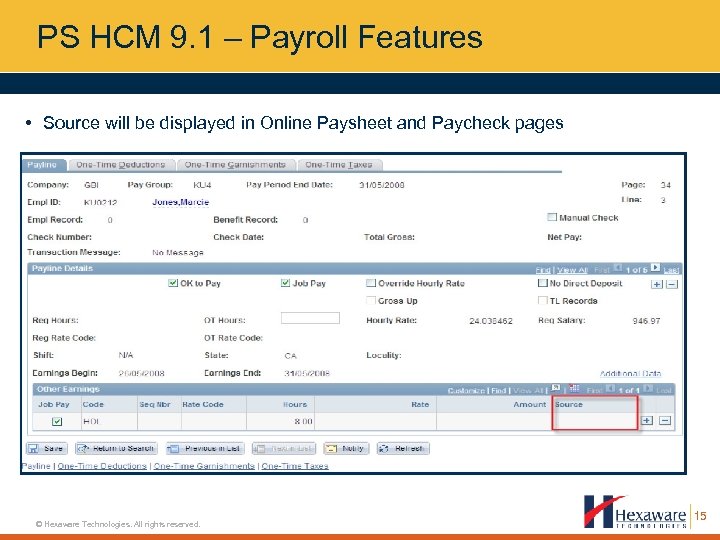
Task: Show previous row in Payline Details
Action: (x=618, y=268)
